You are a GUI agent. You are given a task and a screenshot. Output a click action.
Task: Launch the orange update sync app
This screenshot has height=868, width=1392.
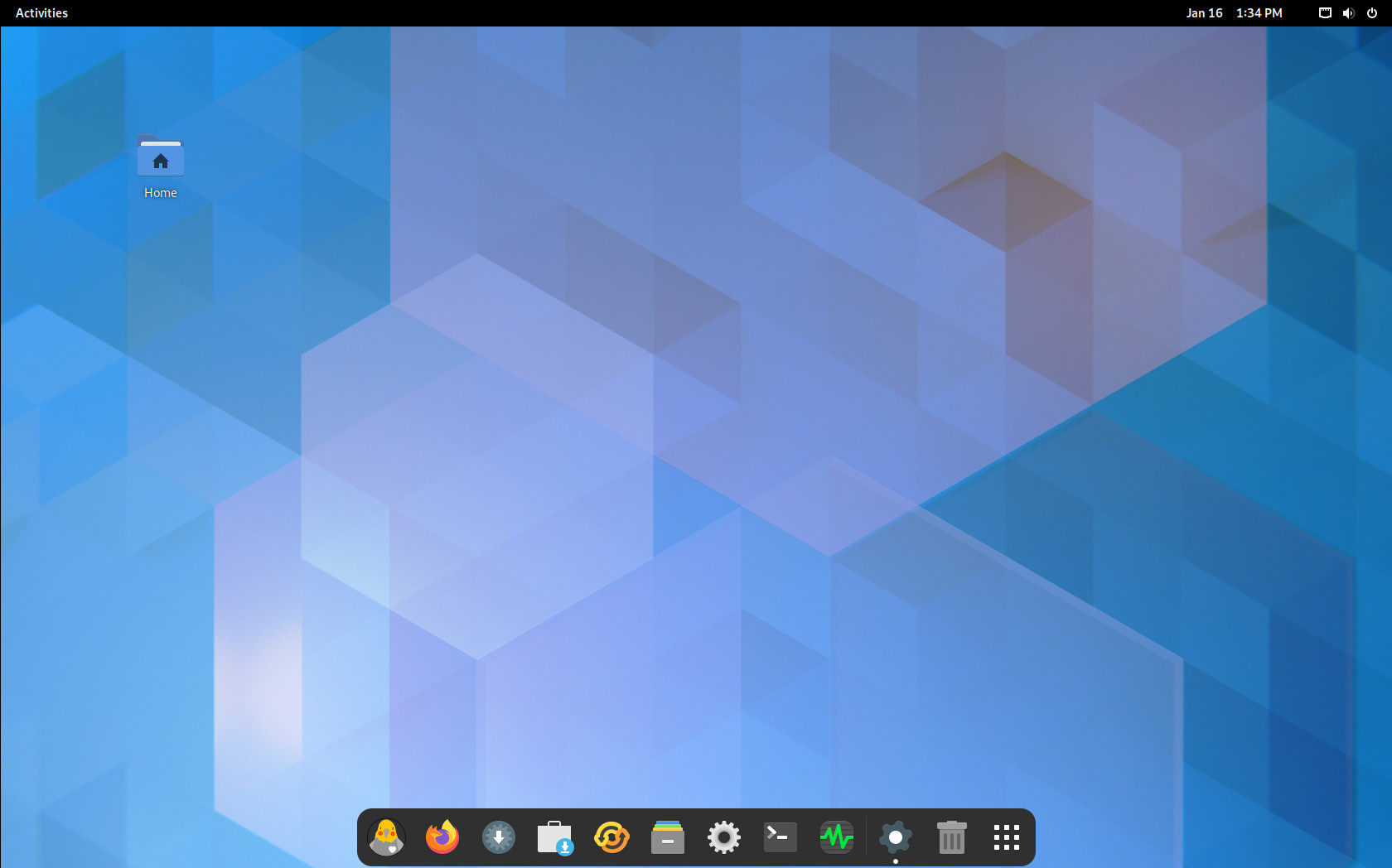[611, 837]
